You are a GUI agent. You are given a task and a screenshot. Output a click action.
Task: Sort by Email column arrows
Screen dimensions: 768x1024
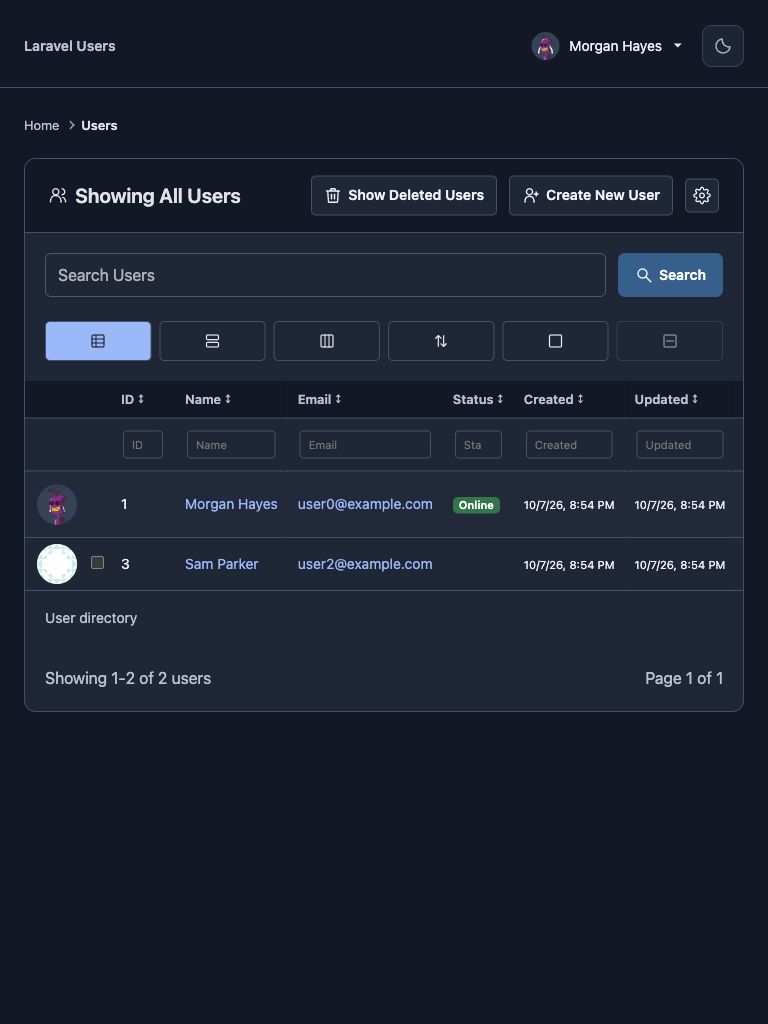coord(338,399)
